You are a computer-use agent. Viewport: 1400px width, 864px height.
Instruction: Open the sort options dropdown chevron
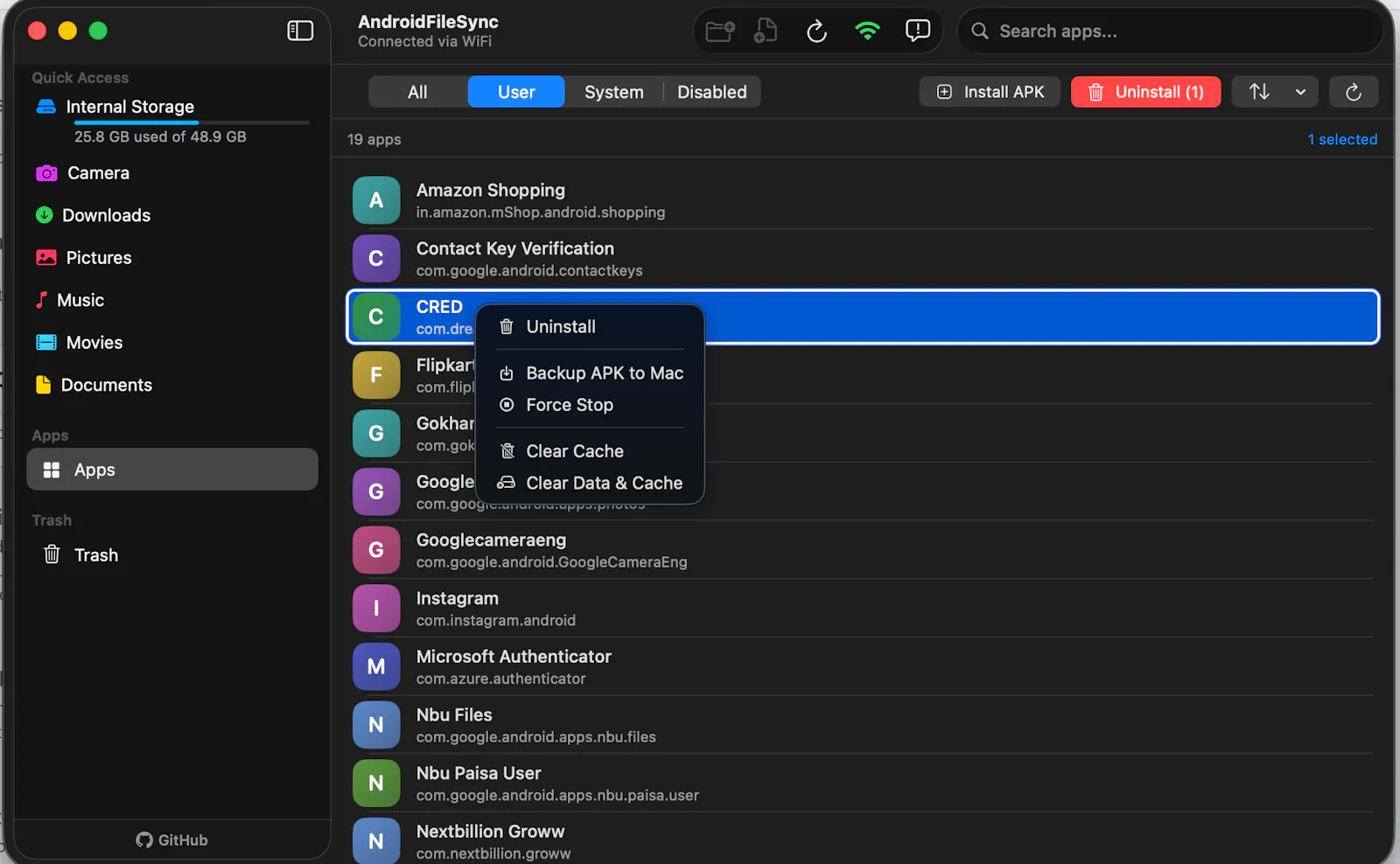pos(1301,92)
